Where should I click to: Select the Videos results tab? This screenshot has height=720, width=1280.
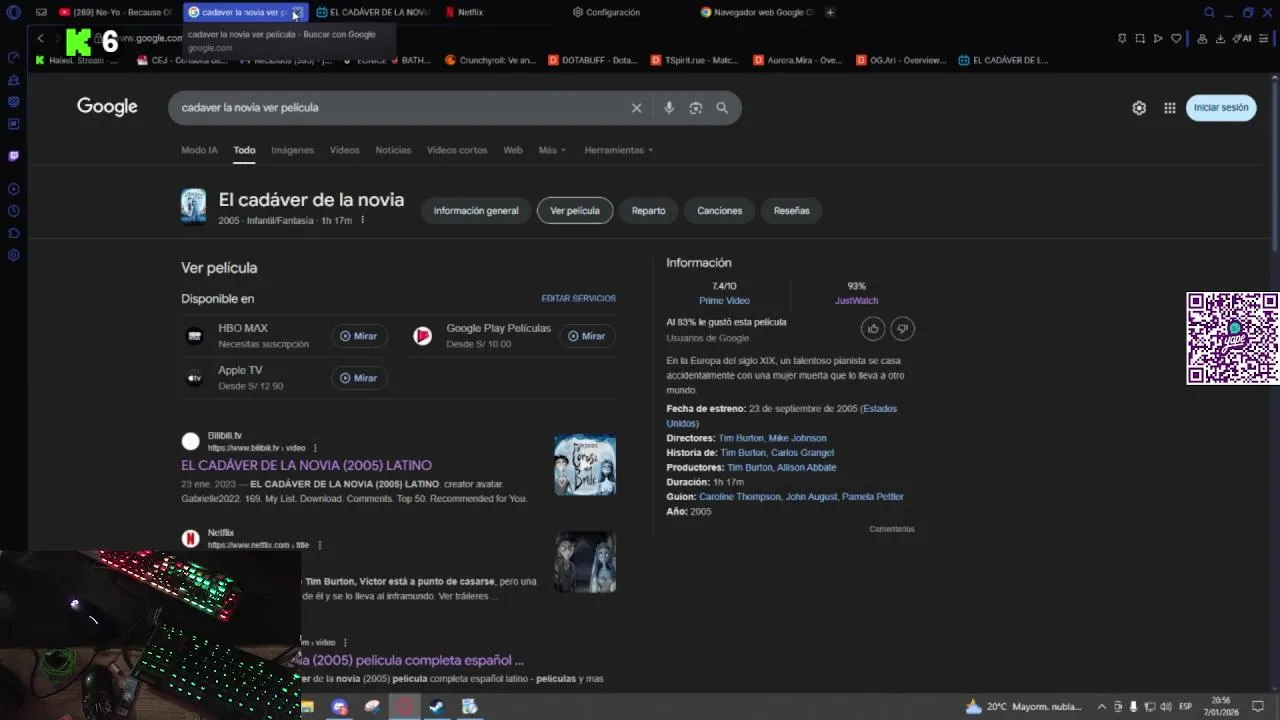(x=344, y=150)
